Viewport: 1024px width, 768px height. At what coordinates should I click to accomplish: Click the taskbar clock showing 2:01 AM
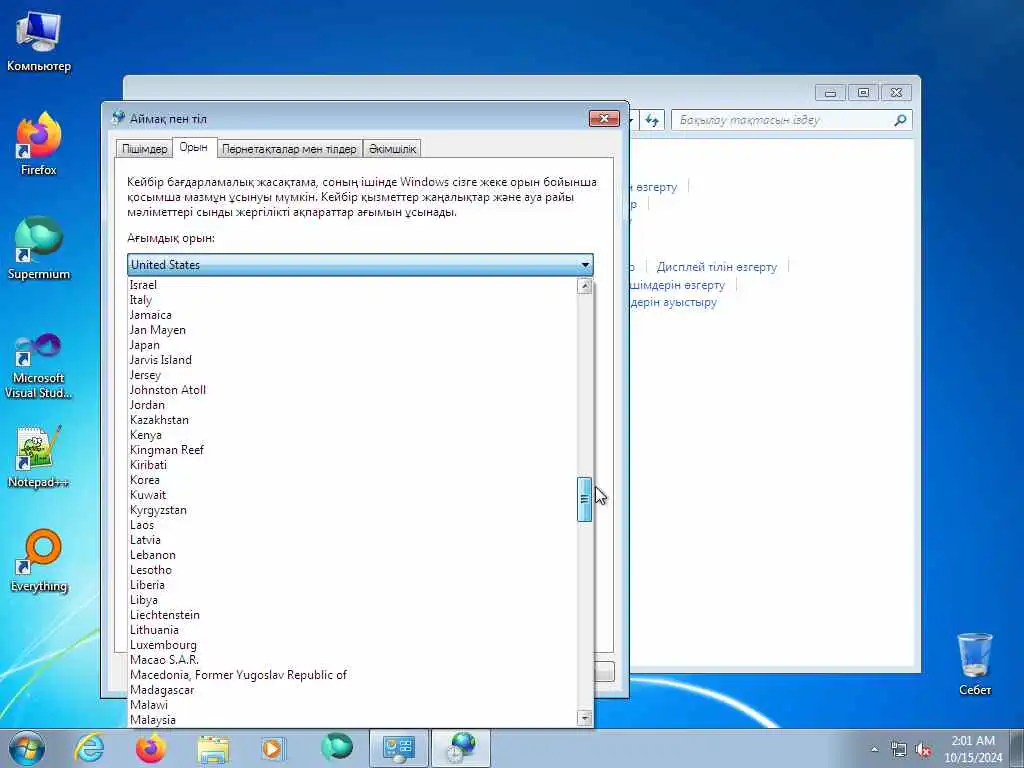973,749
